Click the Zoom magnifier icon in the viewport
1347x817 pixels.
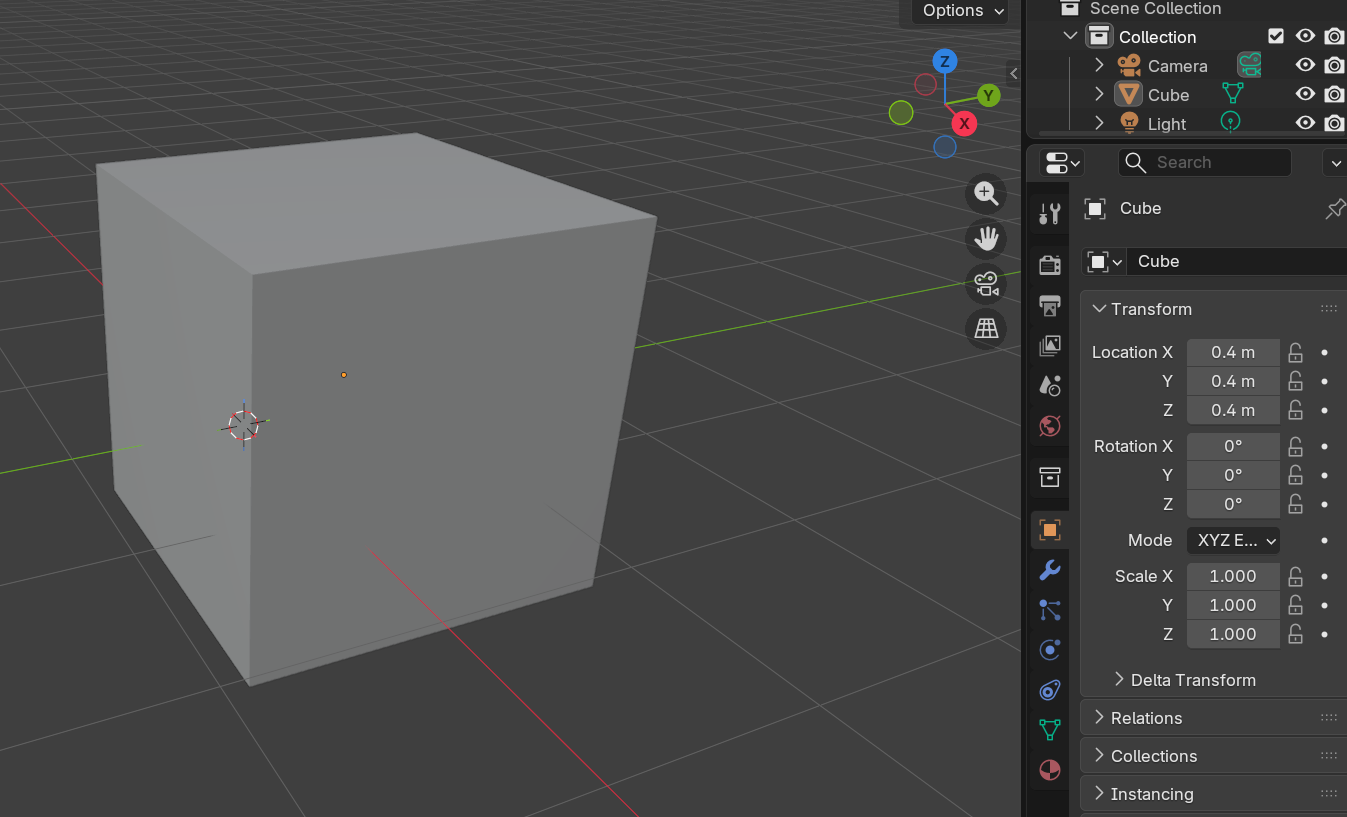986,194
